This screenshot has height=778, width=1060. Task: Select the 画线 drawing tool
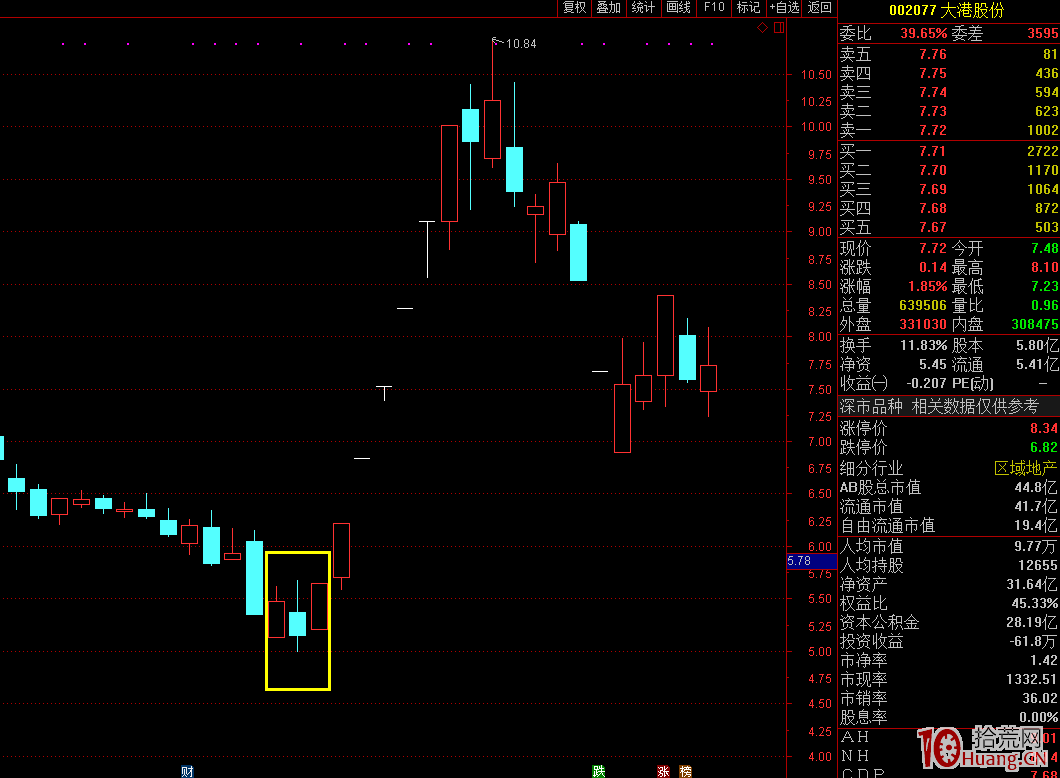678,7
